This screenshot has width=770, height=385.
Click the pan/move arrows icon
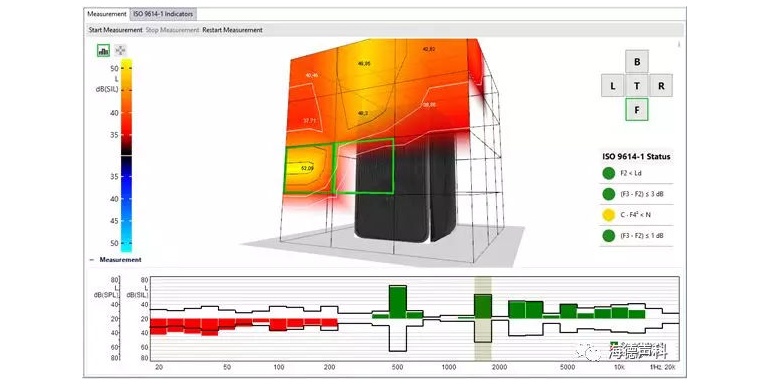click(x=120, y=50)
